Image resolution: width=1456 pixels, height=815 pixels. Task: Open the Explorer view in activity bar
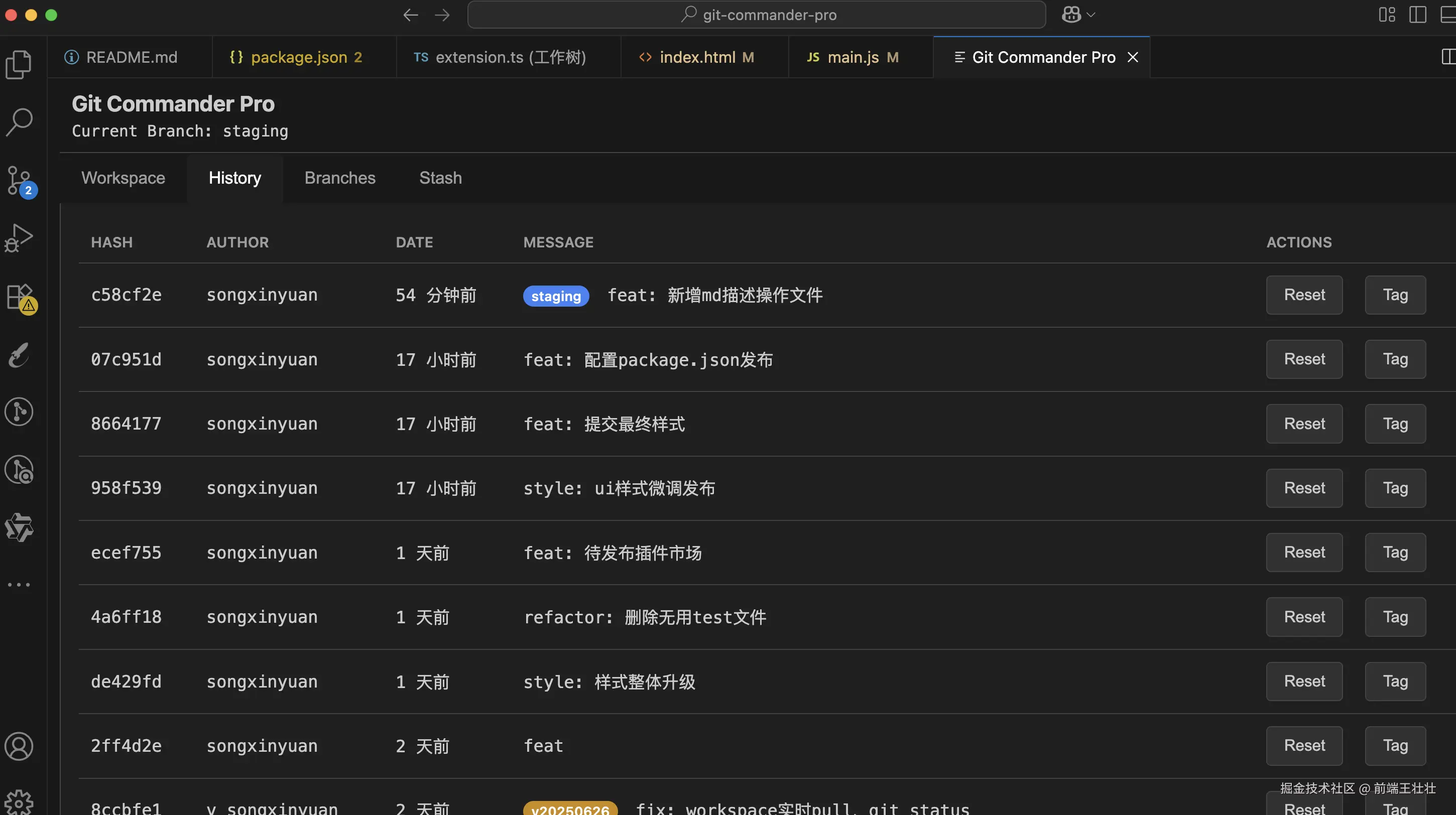point(19,64)
